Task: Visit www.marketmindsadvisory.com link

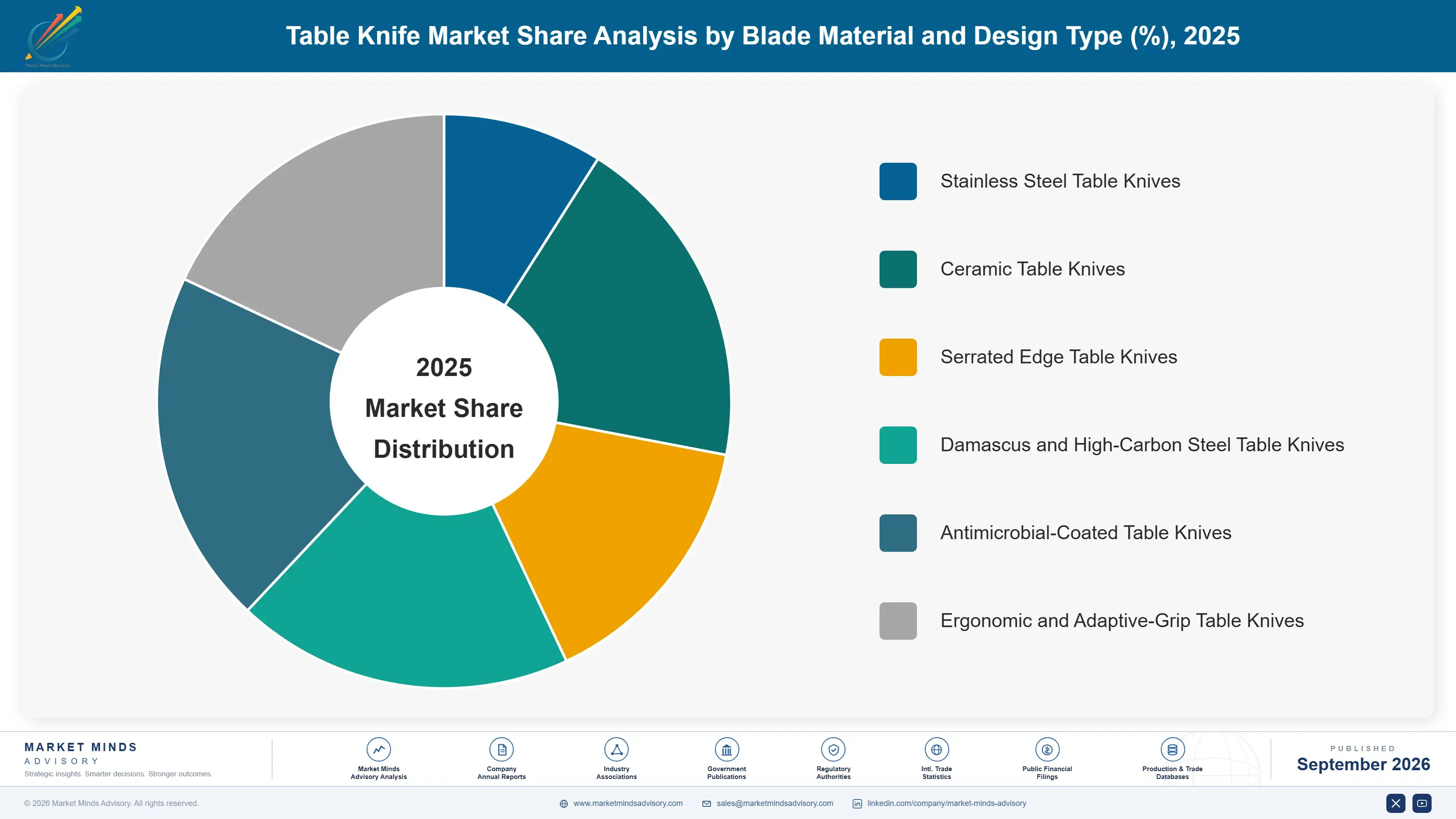Action: (628, 803)
